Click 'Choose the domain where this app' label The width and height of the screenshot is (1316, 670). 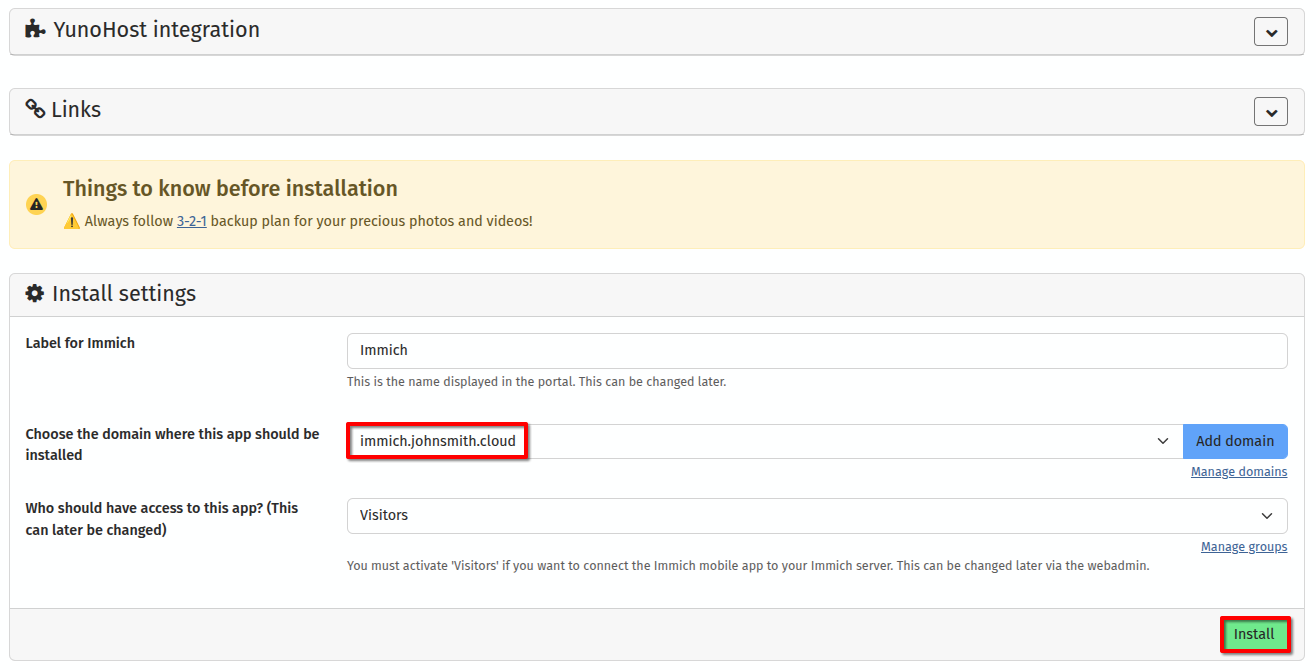[172, 445]
